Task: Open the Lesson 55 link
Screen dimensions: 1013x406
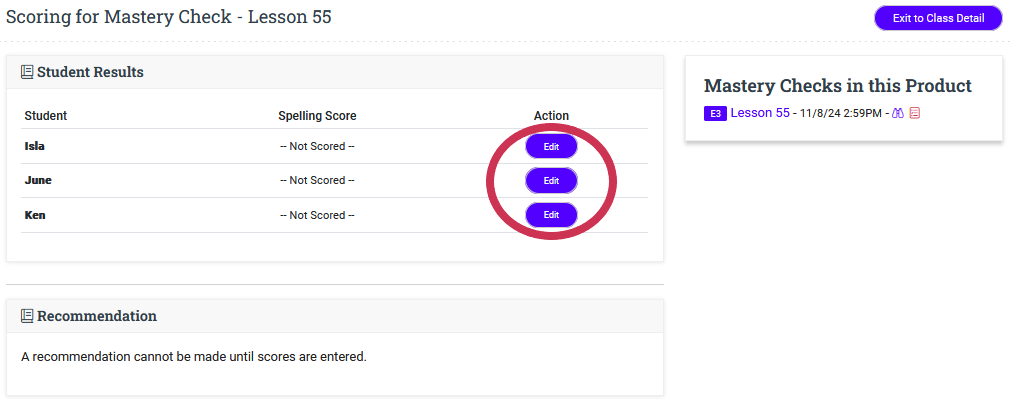Action: click(x=760, y=113)
